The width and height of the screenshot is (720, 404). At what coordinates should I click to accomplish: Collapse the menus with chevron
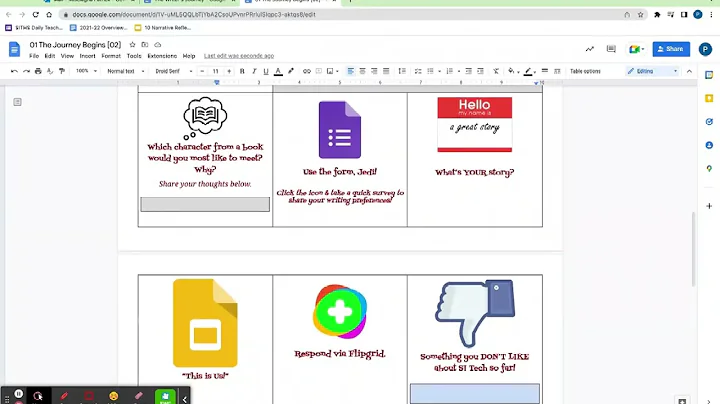pos(689,71)
